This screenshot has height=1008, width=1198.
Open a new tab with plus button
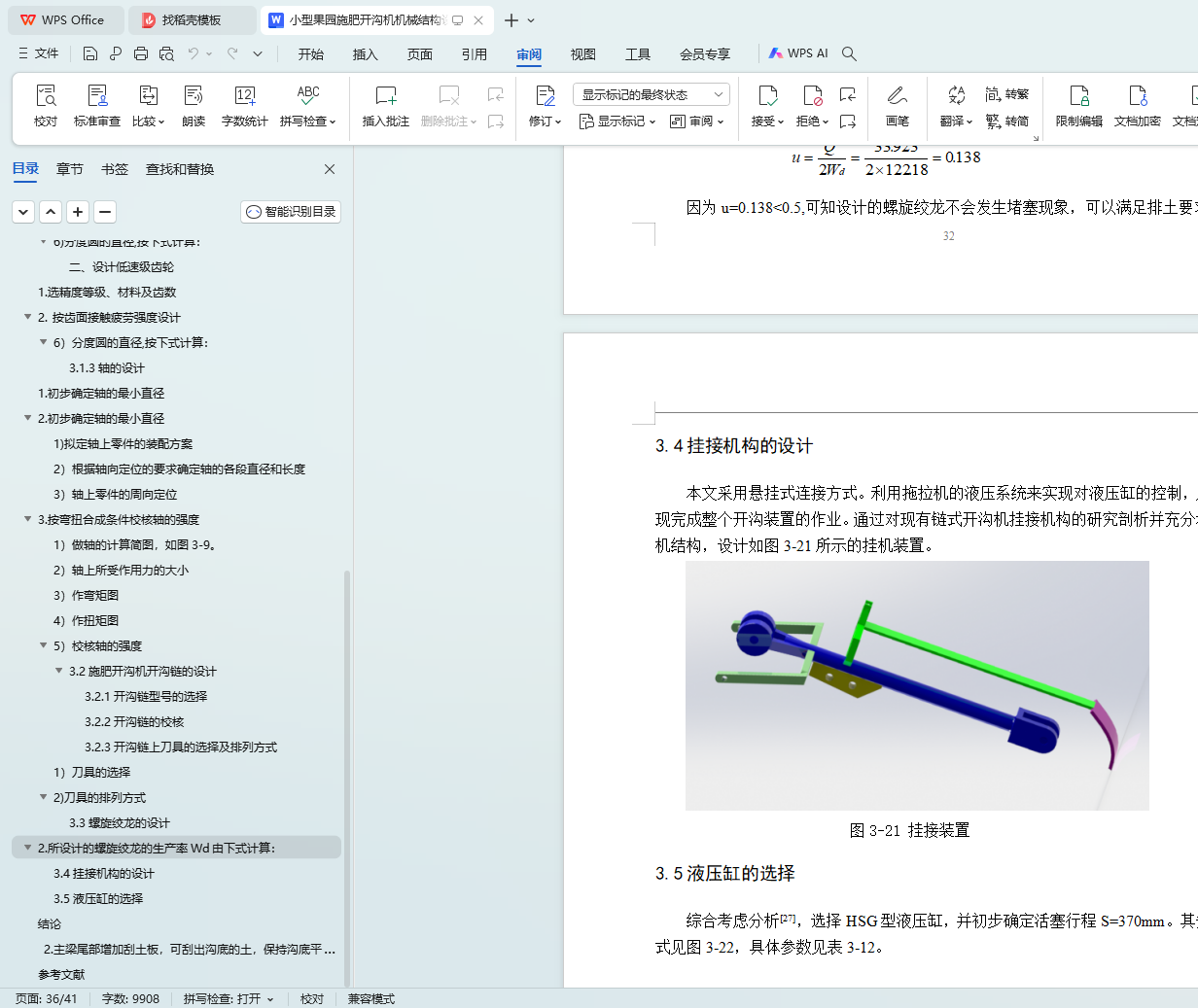pos(511,19)
